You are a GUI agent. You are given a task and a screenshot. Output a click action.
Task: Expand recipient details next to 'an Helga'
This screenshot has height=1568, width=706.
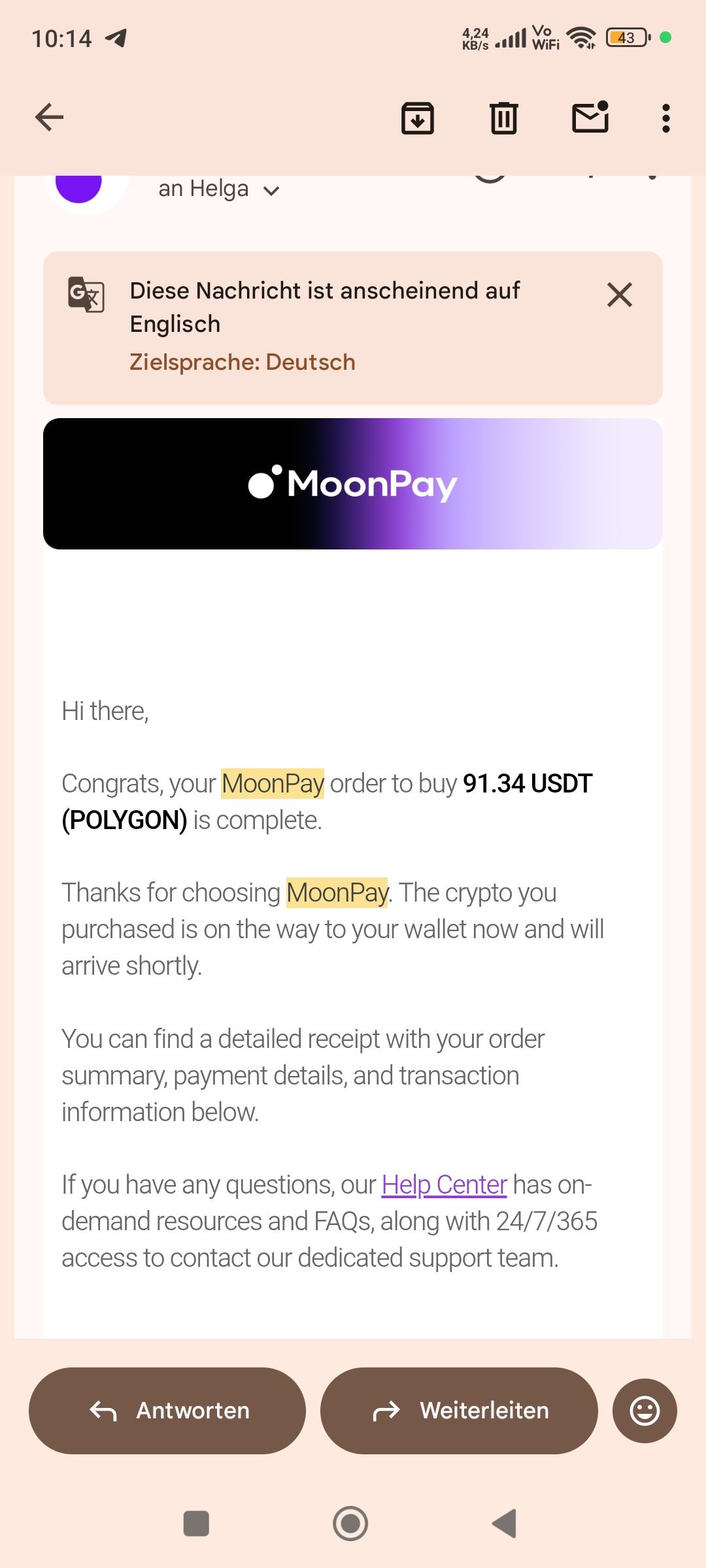point(271,191)
